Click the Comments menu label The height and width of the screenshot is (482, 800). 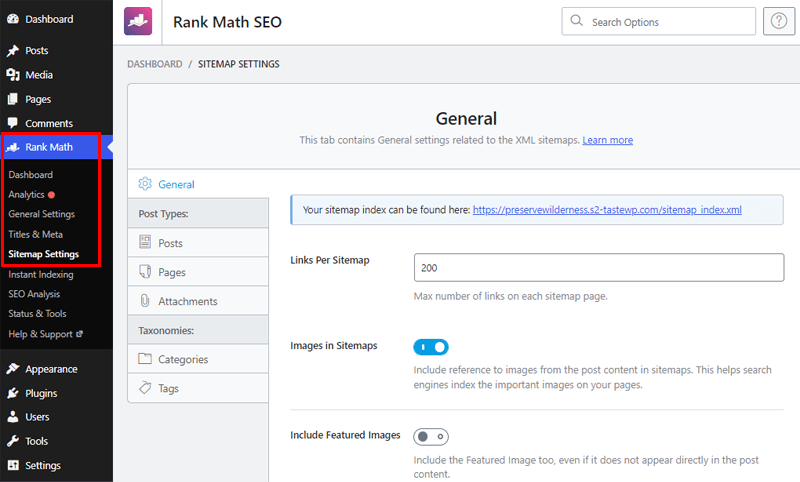point(49,123)
